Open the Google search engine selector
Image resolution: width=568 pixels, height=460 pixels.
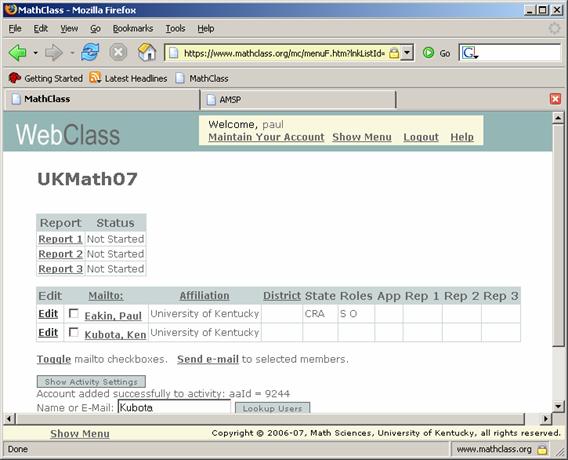pos(469,53)
